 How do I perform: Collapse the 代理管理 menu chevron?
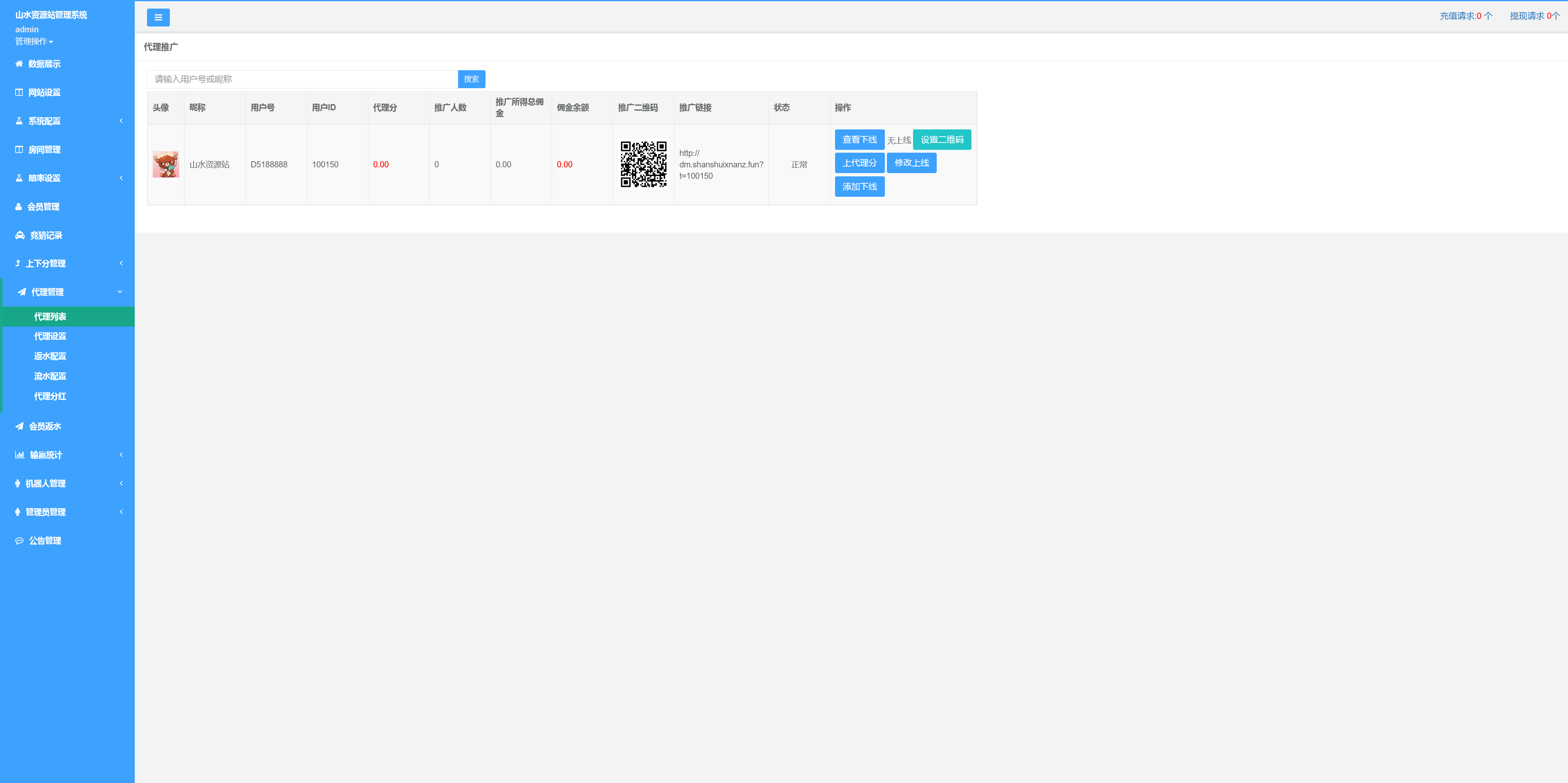120,292
